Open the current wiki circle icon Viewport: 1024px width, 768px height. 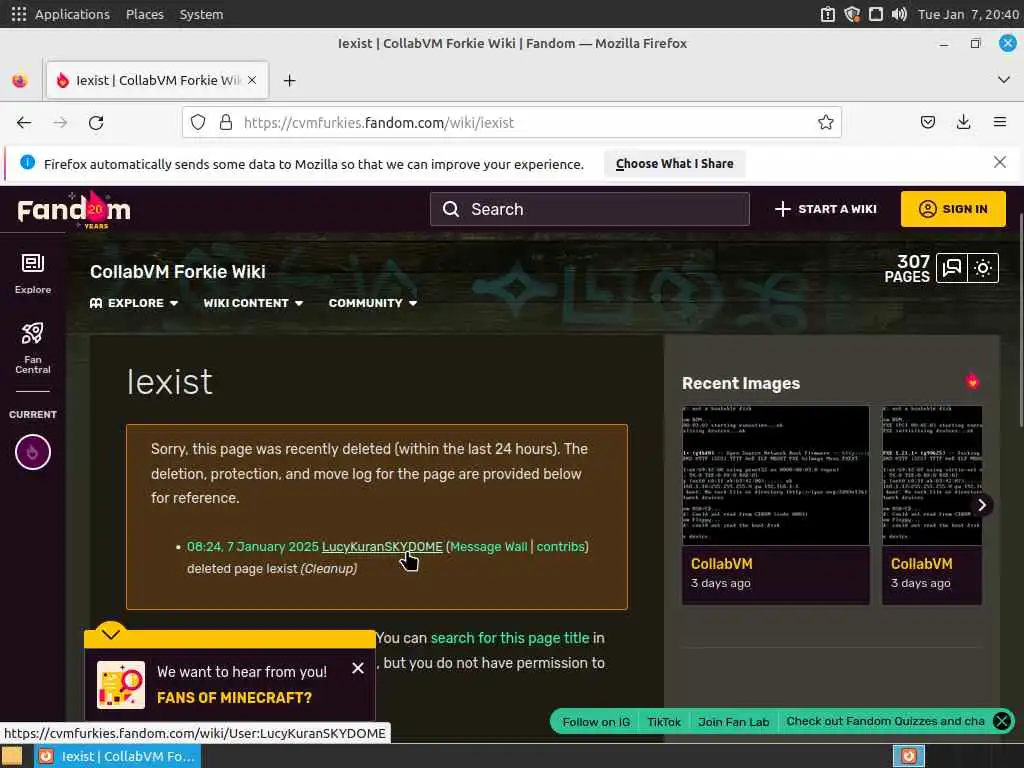click(x=33, y=452)
